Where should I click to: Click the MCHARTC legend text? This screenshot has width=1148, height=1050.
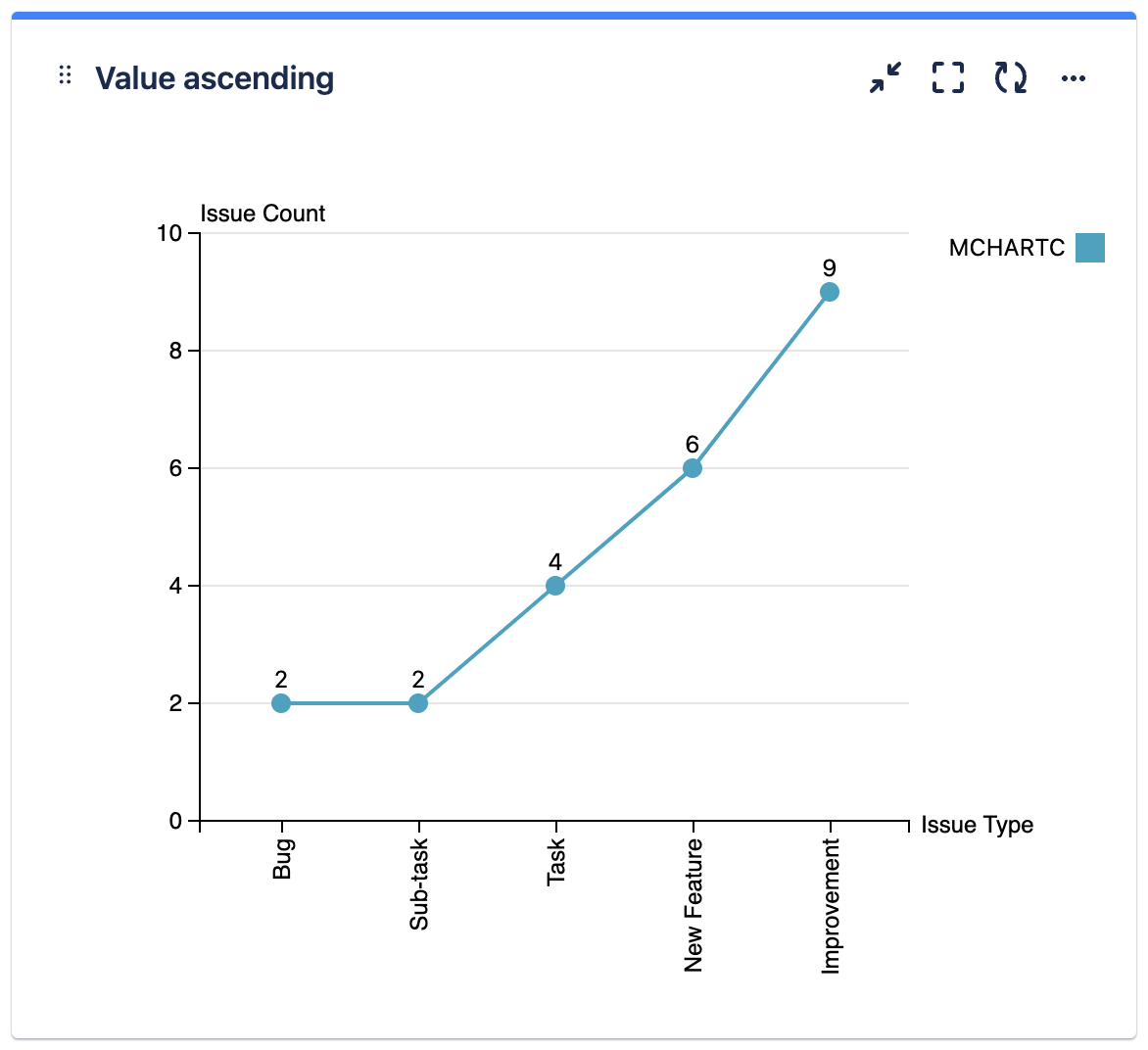[x=1006, y=248]
